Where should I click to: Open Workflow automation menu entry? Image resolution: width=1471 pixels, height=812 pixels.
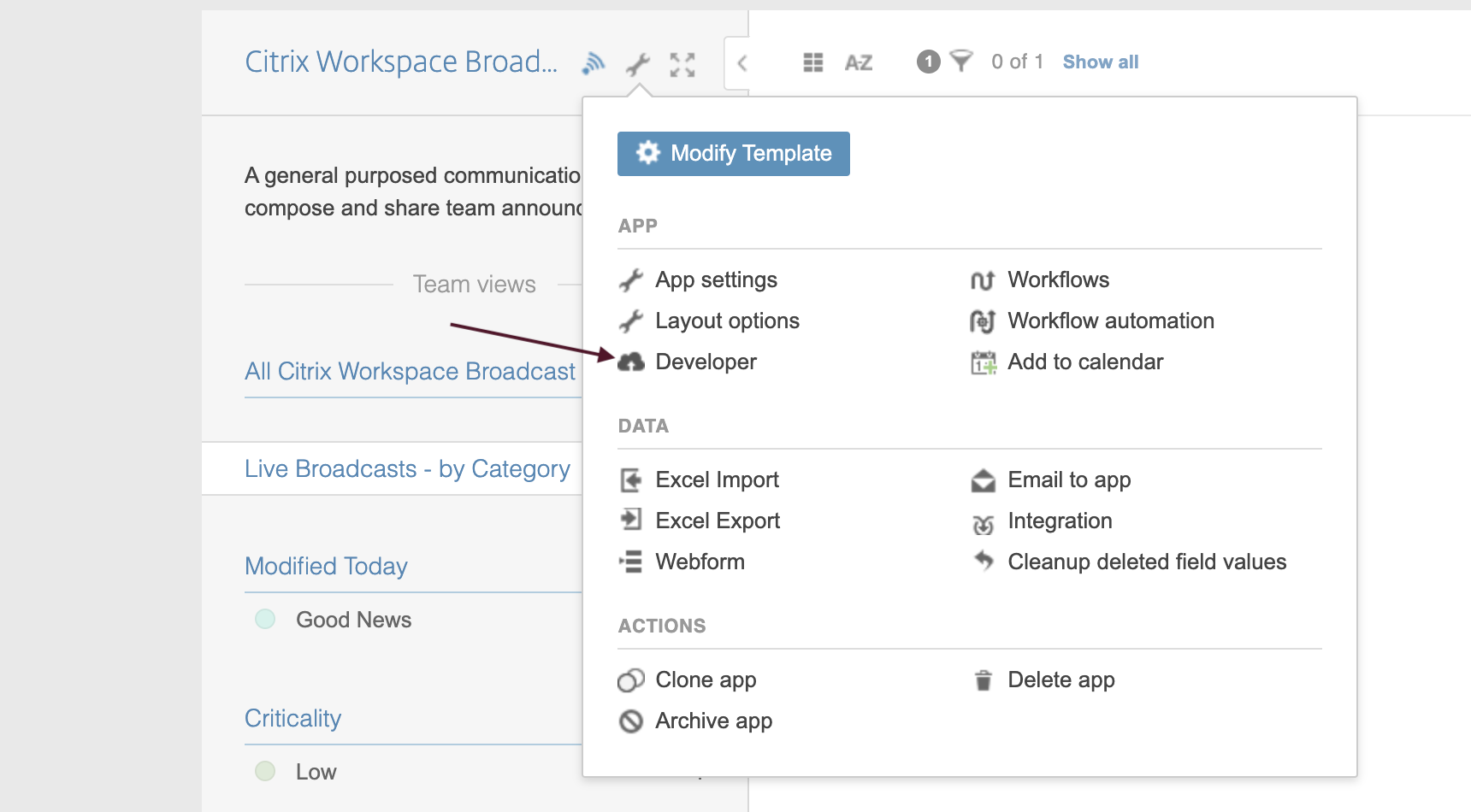[x=1111, y=321]
